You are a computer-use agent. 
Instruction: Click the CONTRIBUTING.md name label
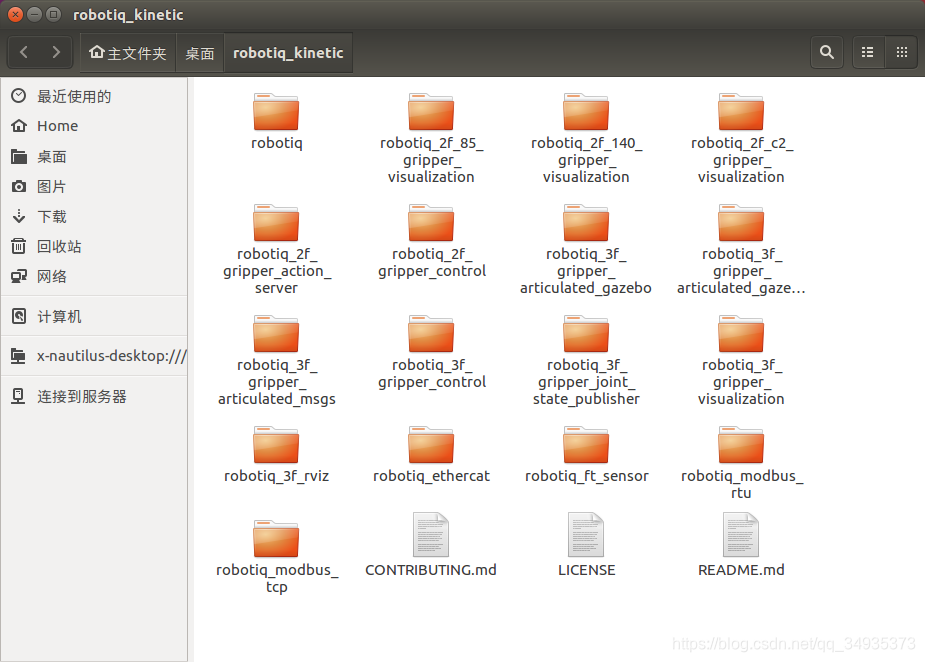[431, 570]
